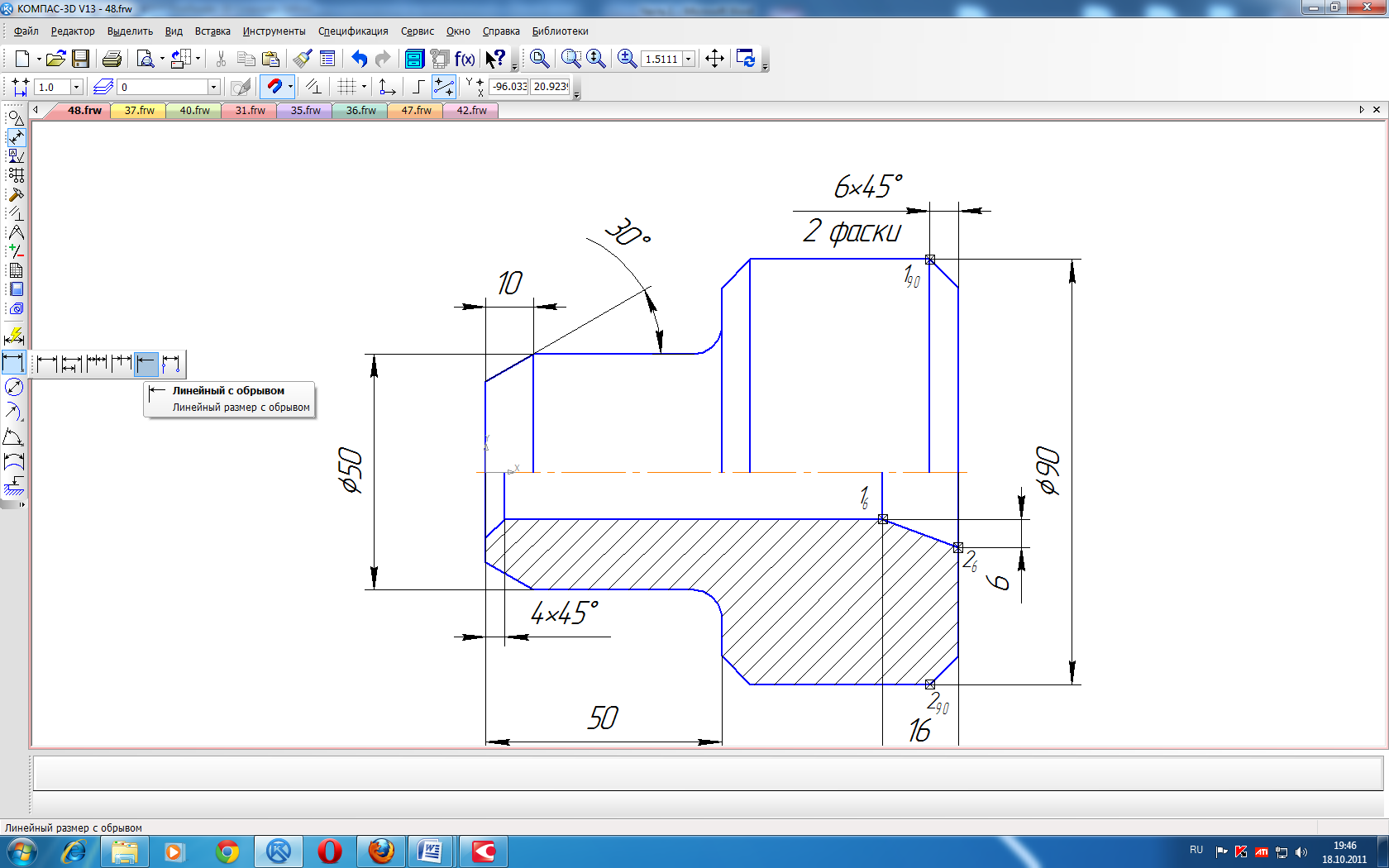Expand the Snaps magnet dropdown arrow
This screenshot has width=1389, height=868.
pos(290,87)
